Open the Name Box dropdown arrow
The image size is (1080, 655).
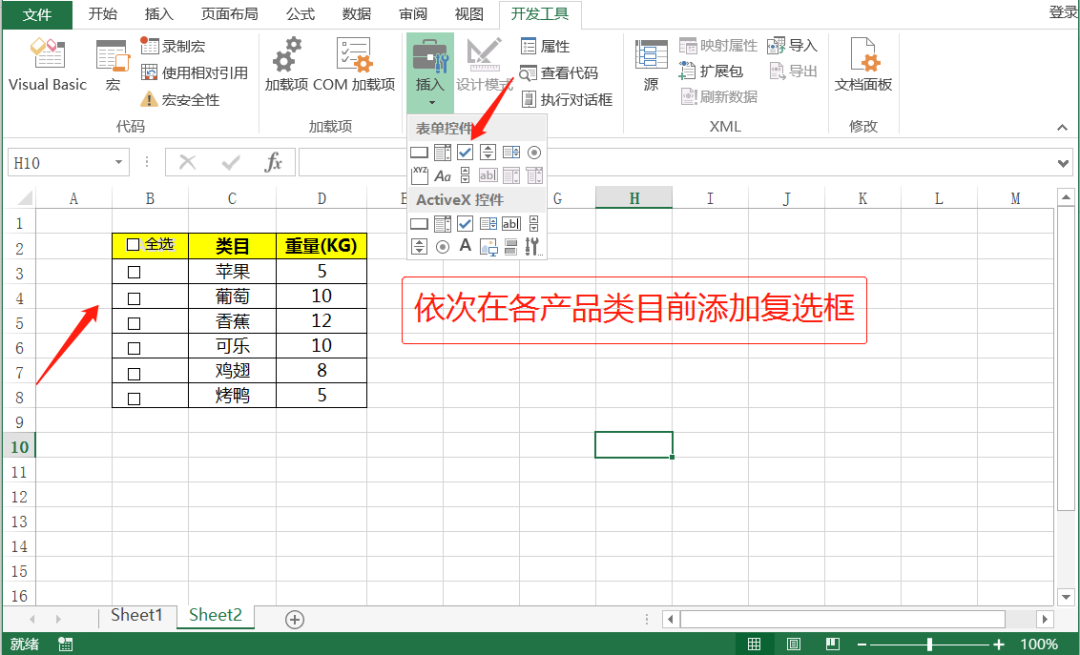(x=119, y=163)
